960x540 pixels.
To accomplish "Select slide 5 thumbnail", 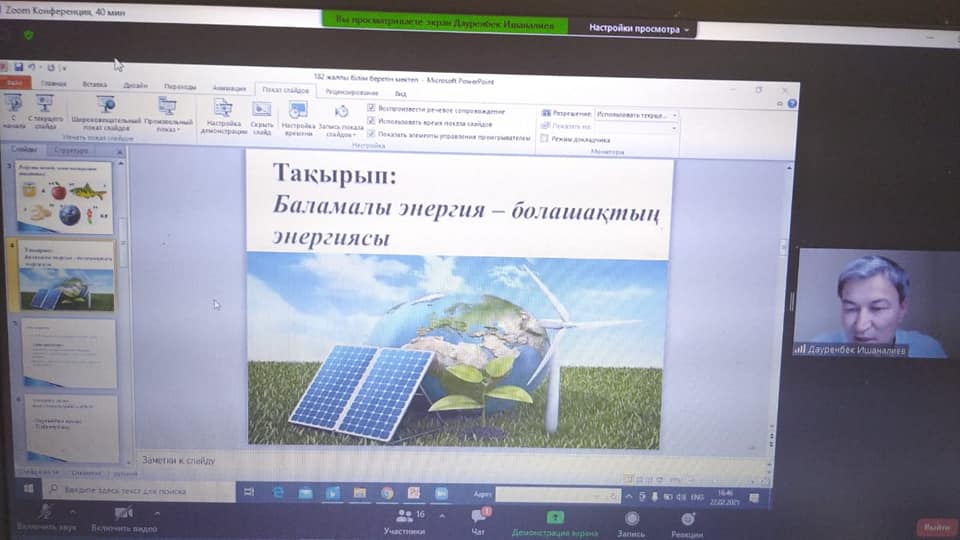I will tap(69, 353).
